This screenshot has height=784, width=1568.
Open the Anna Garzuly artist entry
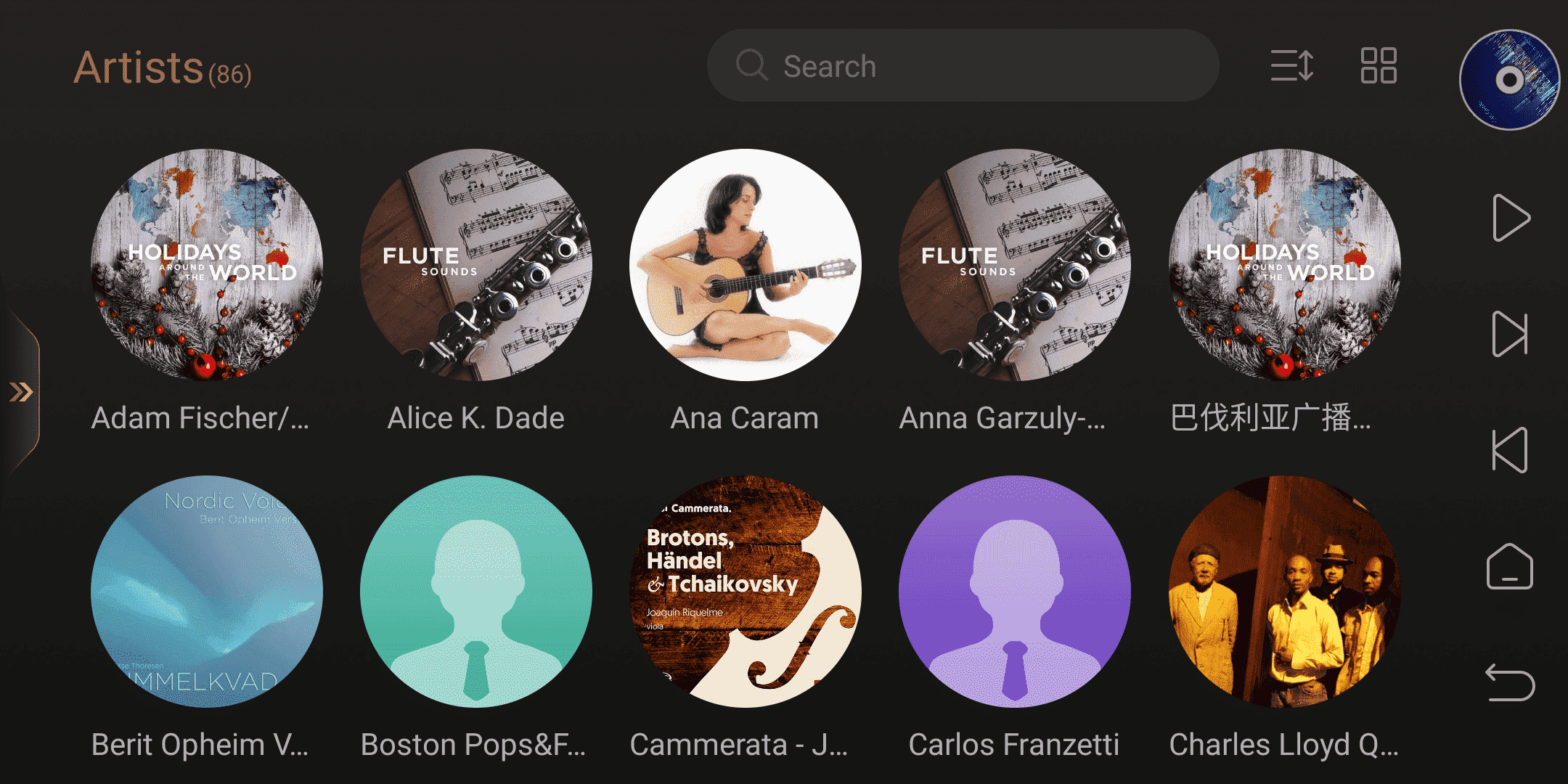1015,265
